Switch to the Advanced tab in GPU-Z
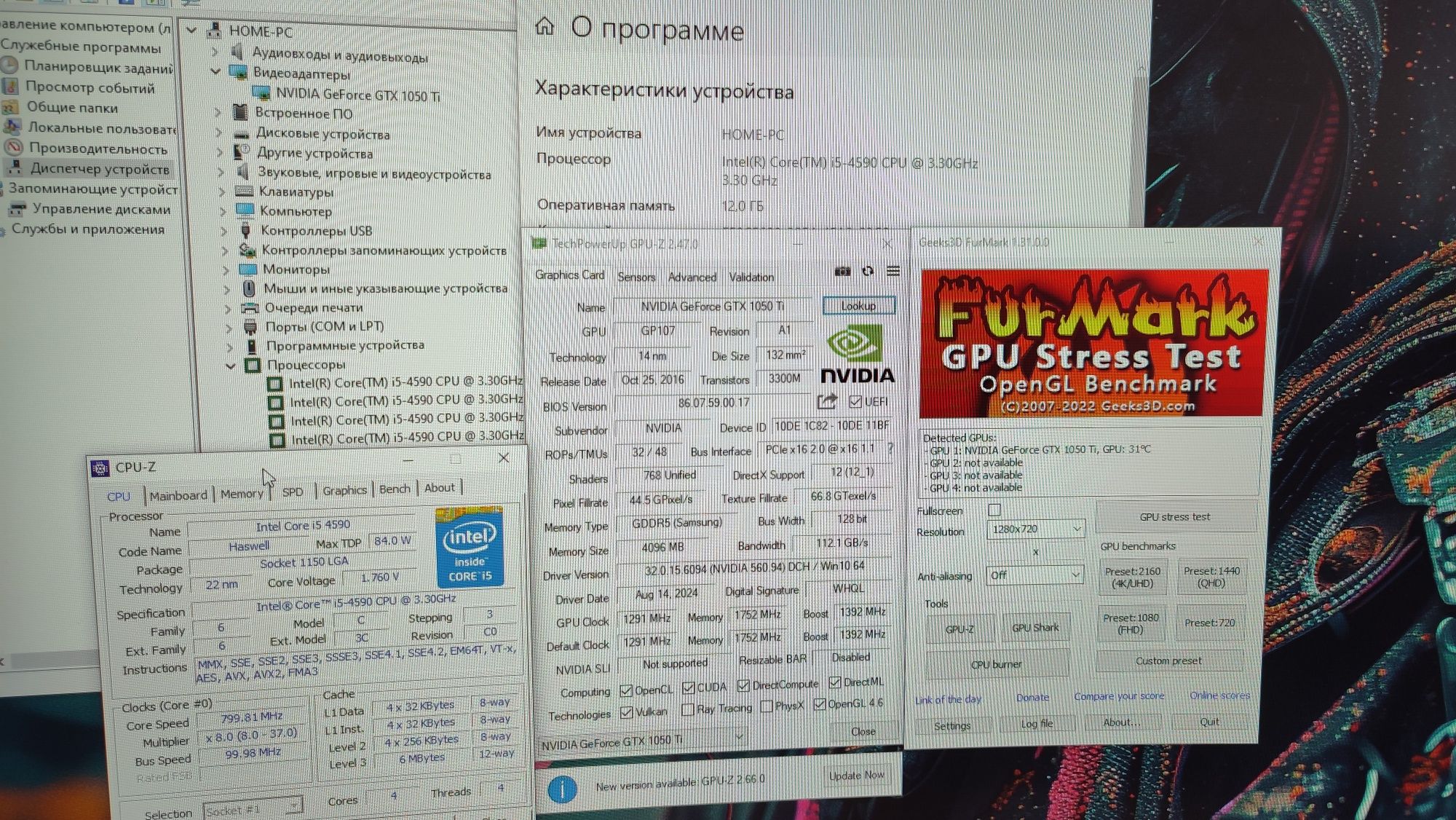Screen dimensions: 1456x820 point(692,277)
